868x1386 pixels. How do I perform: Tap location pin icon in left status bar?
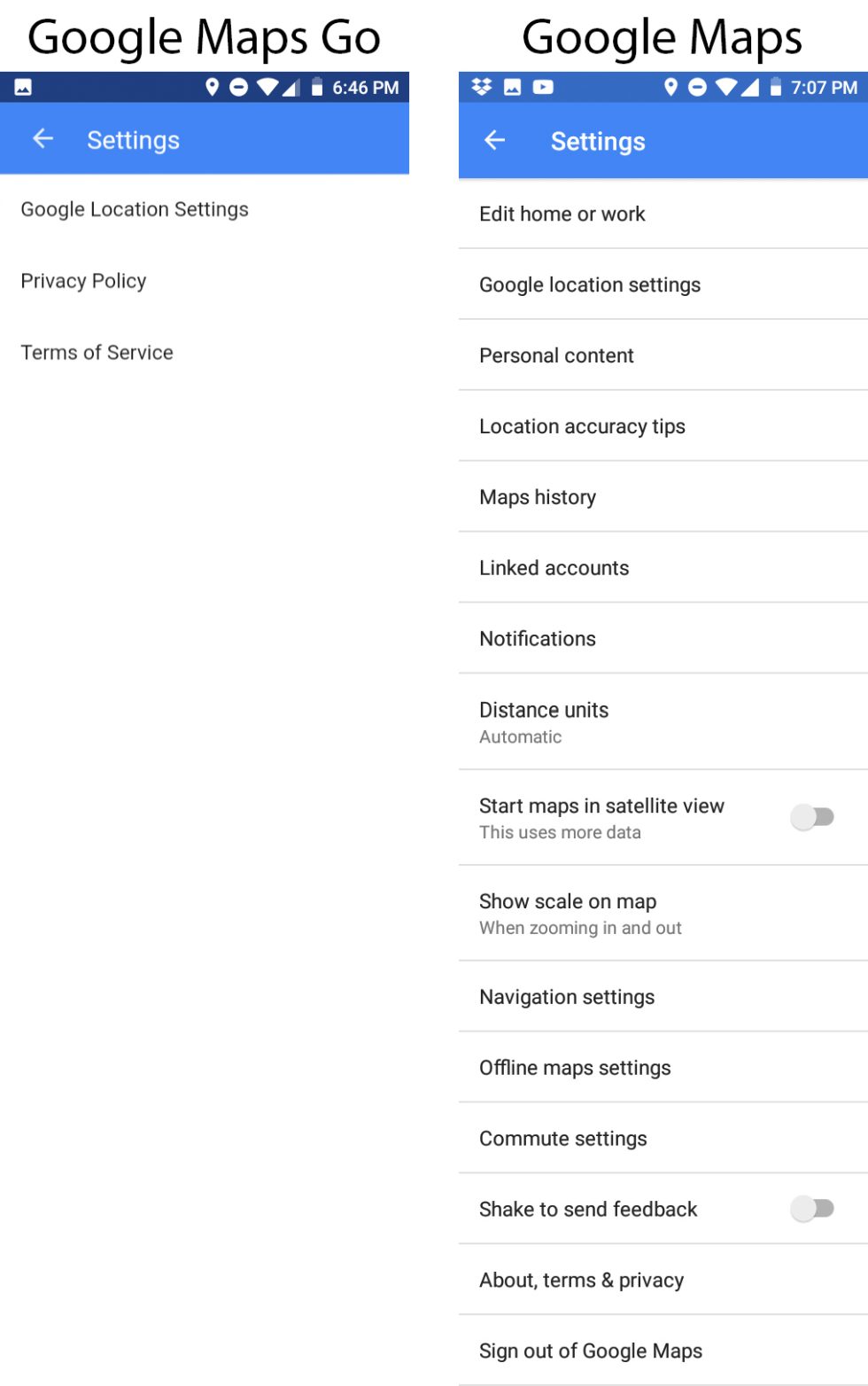click(212, 87)
